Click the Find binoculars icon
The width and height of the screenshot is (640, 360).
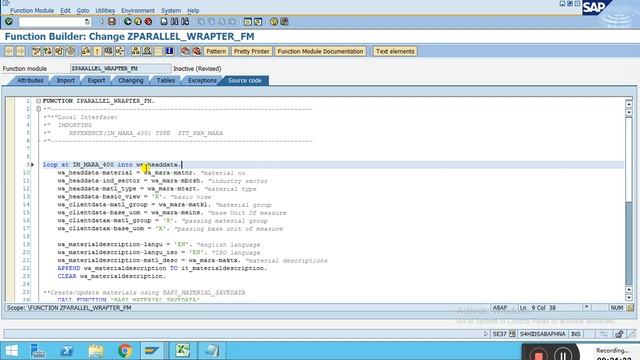click(x=174, y=21)
